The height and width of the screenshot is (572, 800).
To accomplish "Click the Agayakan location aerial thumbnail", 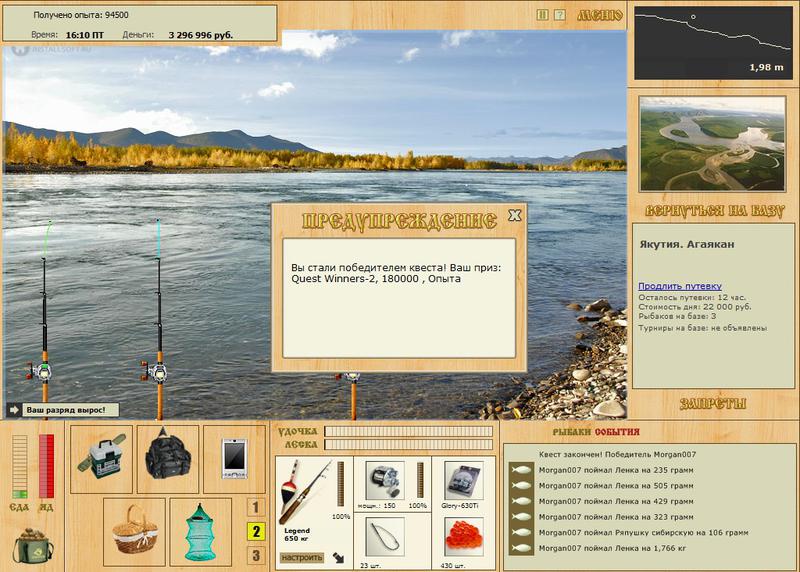I will 712,144.
